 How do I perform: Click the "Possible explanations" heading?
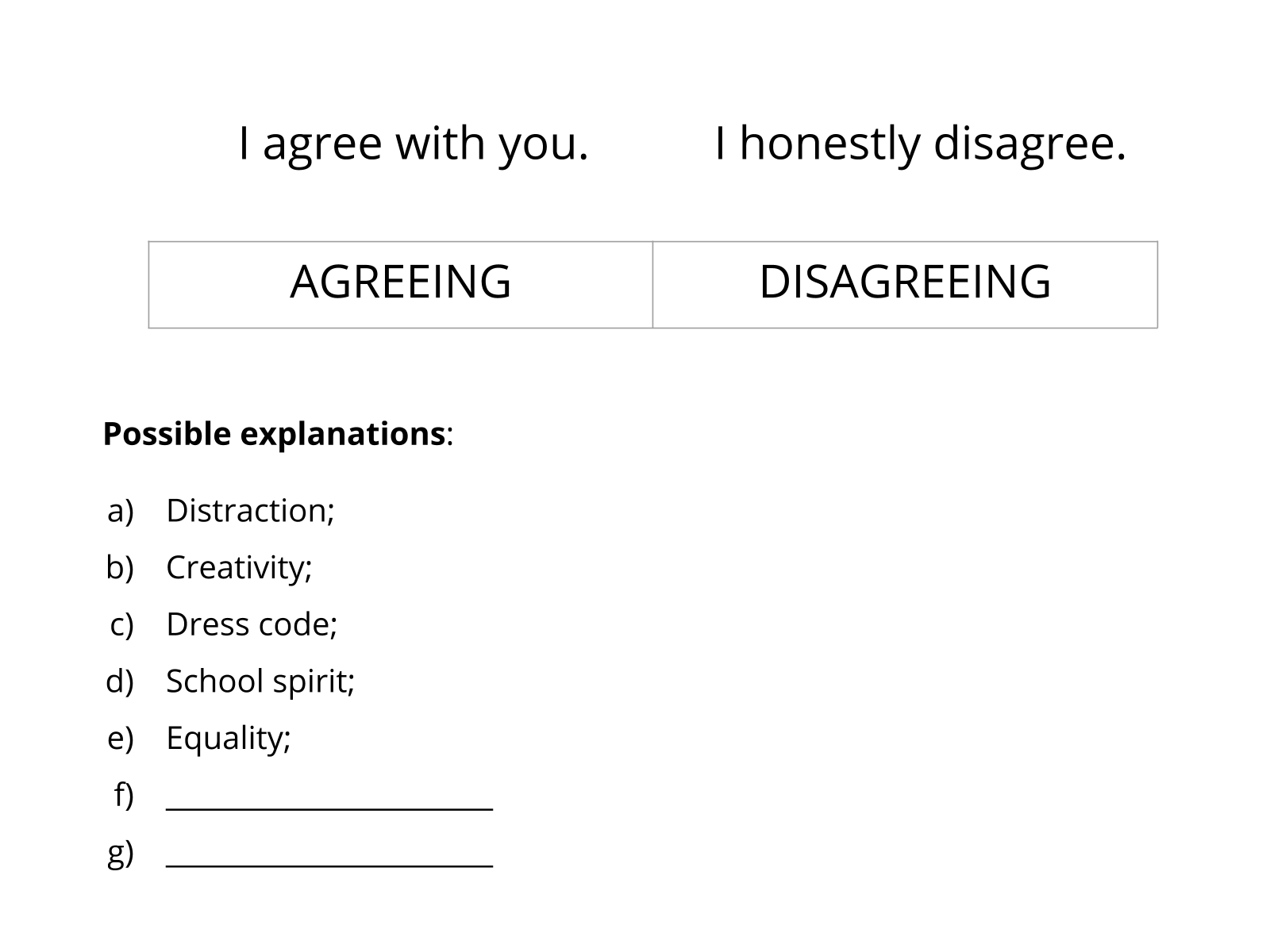point(274,434)
